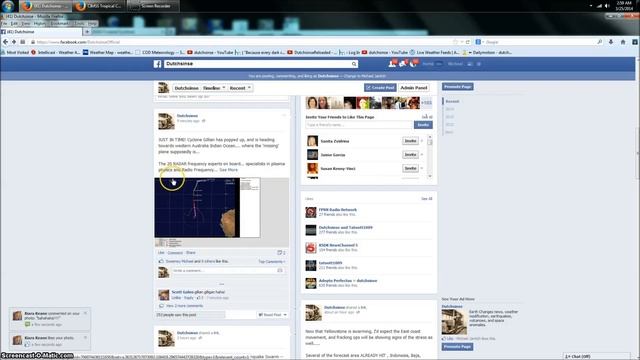
Task: Open new browser tab with plus button
Action: 87,32
